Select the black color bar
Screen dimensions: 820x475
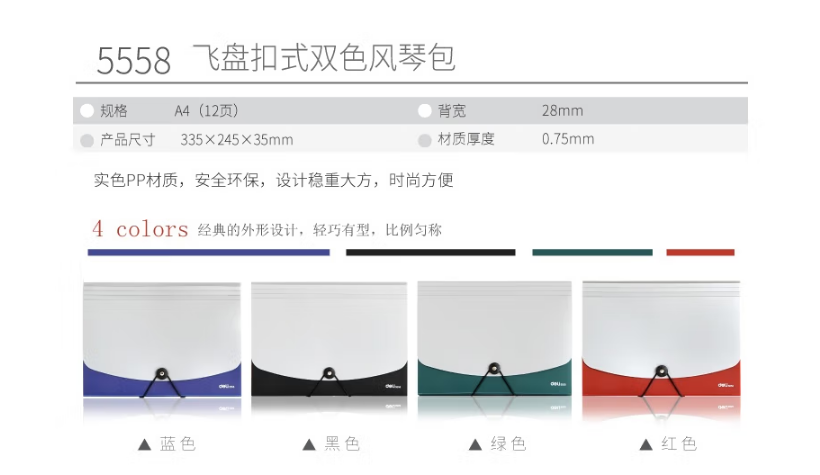(430, 253)
